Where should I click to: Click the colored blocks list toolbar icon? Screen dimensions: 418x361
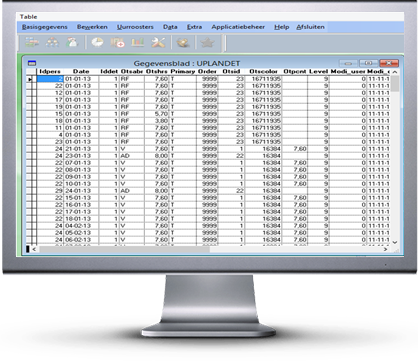(x=32, y=43)
